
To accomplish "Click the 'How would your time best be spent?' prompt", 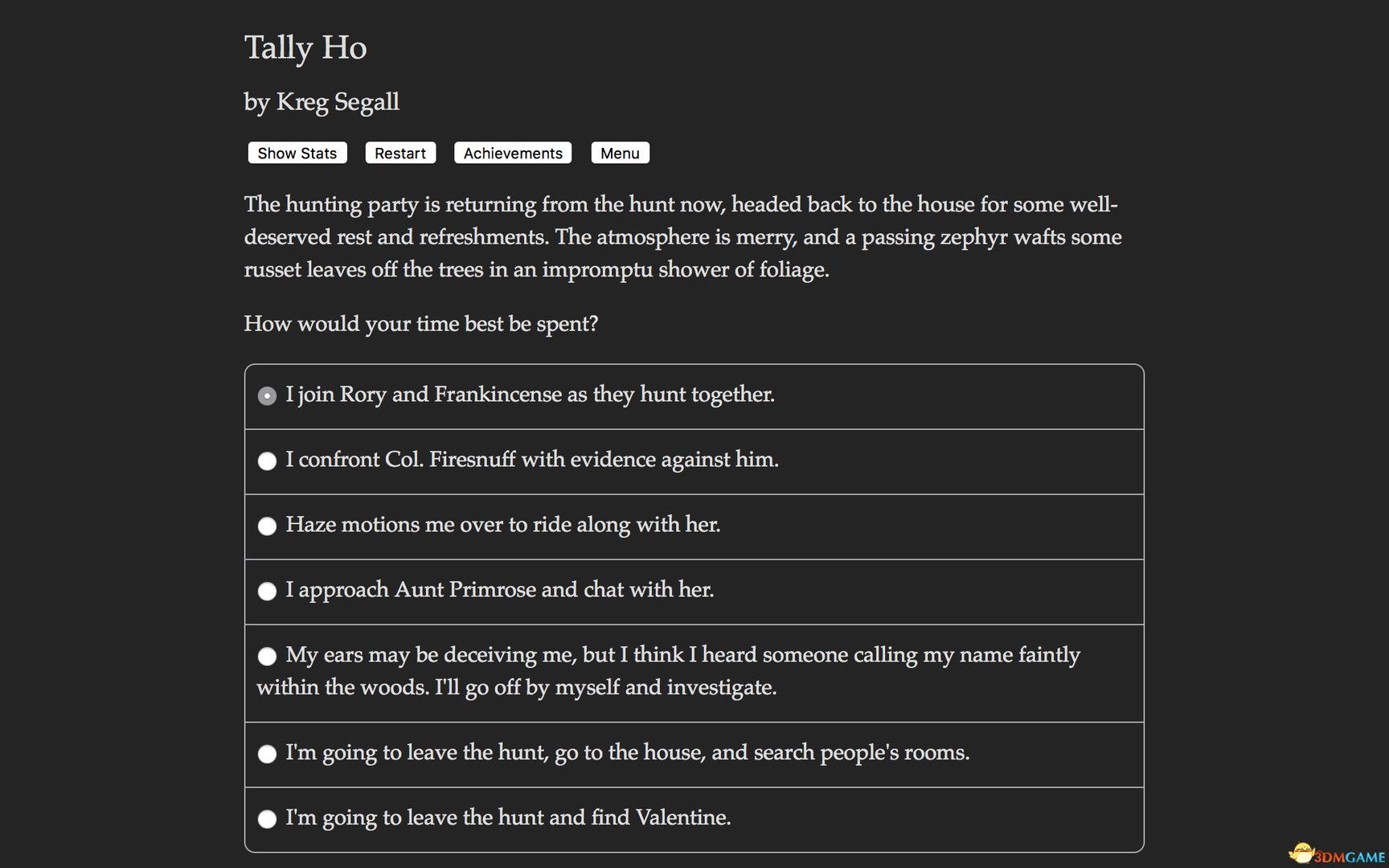I will pyautogui.click(x=421, y=323).
